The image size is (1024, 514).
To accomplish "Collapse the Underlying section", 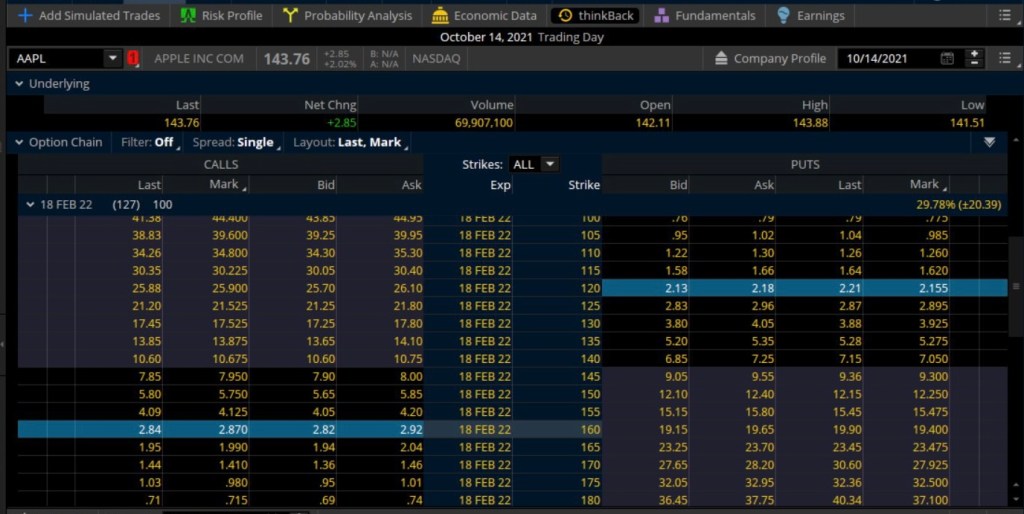I will coord(19,84).
